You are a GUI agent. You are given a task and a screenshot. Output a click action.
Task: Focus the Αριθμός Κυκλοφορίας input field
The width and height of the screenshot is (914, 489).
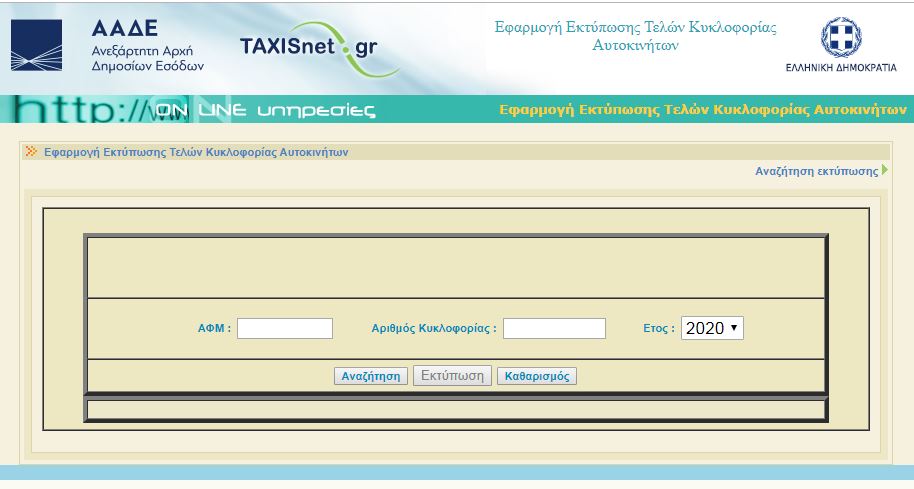pyautogui.click(x=554, y=328)
